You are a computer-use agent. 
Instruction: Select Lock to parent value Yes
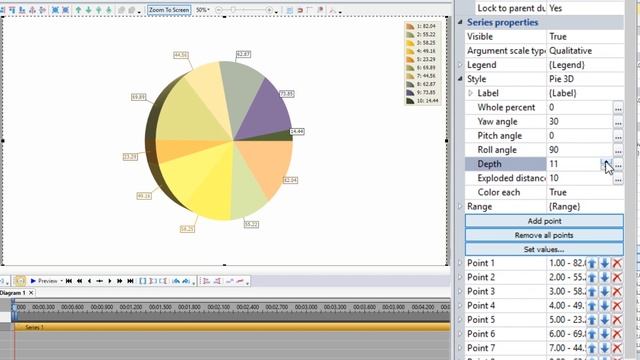point(556,8)
